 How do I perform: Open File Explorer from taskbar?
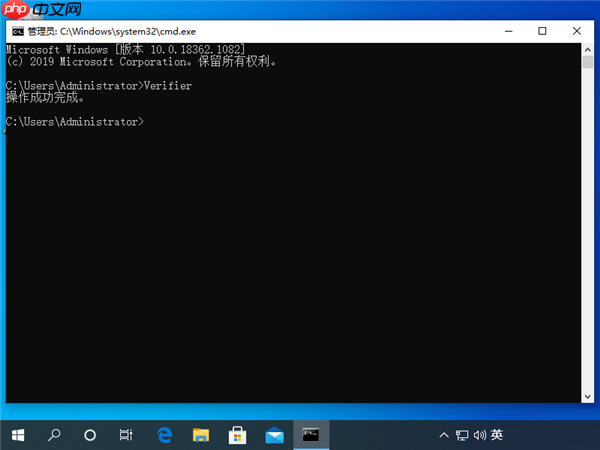[x=201, y=435]
